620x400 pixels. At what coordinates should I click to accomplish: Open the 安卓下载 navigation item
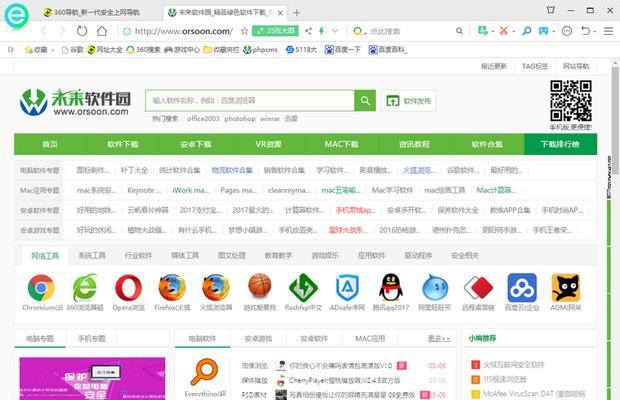[196, 144]
